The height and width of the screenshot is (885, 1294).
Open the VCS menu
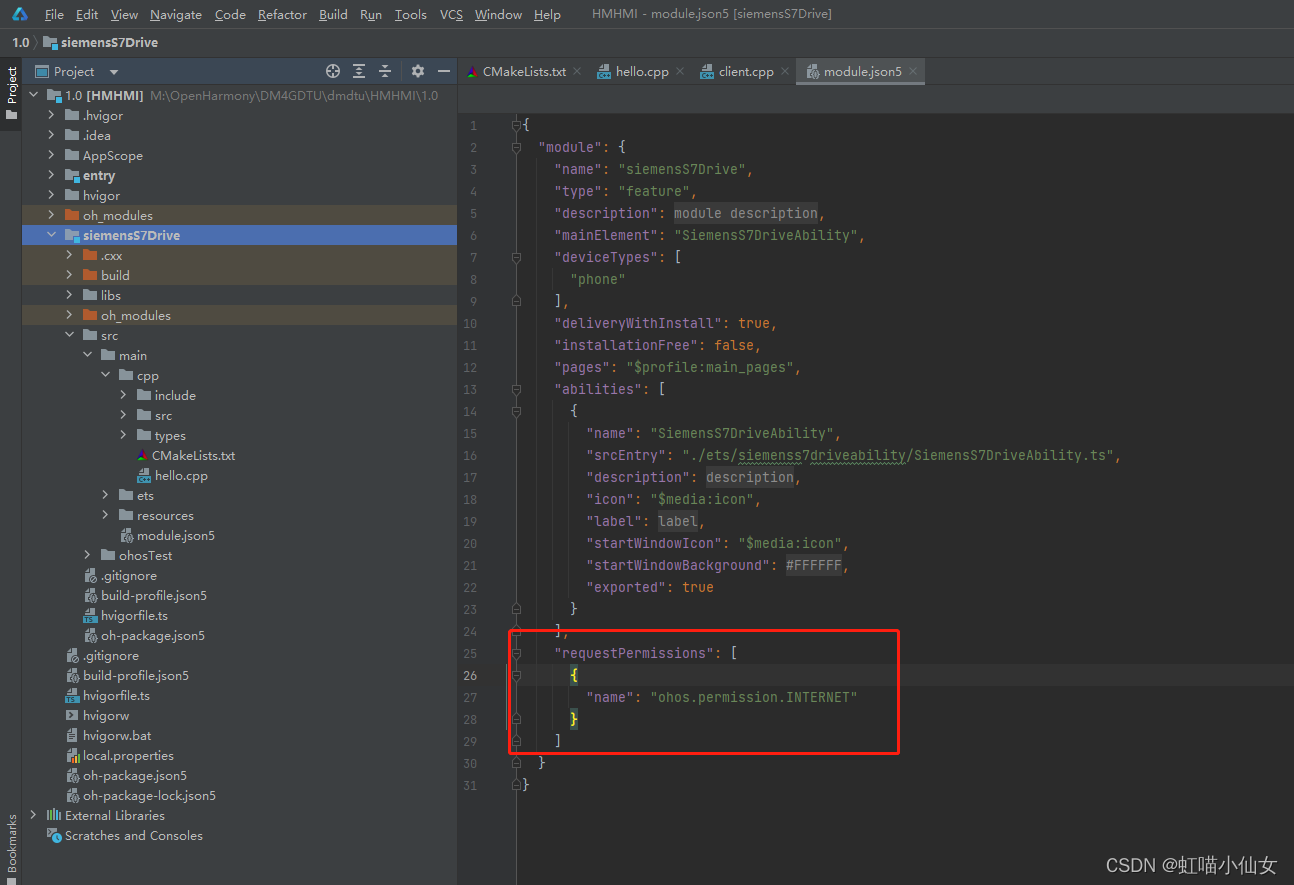point(451,14)
